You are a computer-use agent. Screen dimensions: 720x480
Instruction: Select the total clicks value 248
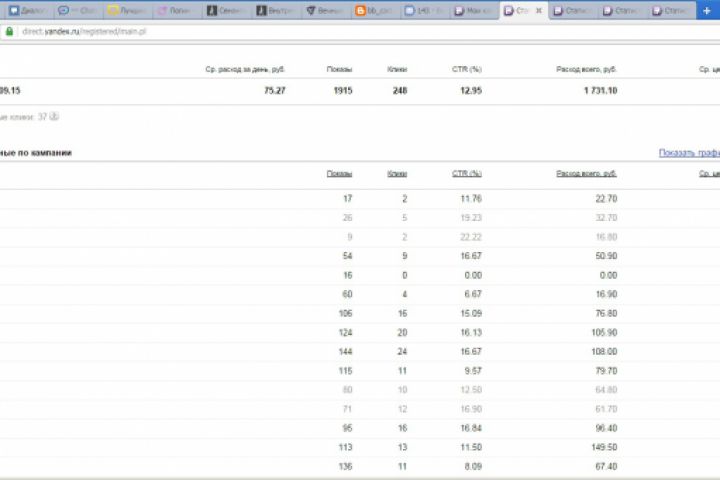400,91
